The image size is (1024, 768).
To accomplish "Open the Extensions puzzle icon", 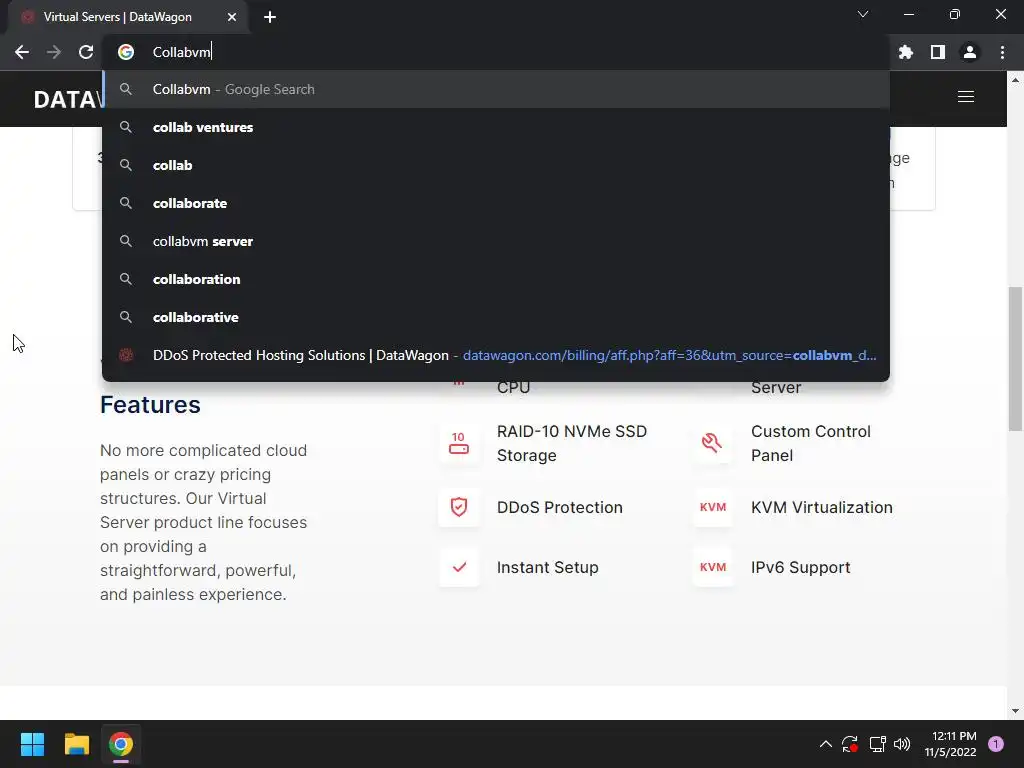I will click(x=906, y=52).
